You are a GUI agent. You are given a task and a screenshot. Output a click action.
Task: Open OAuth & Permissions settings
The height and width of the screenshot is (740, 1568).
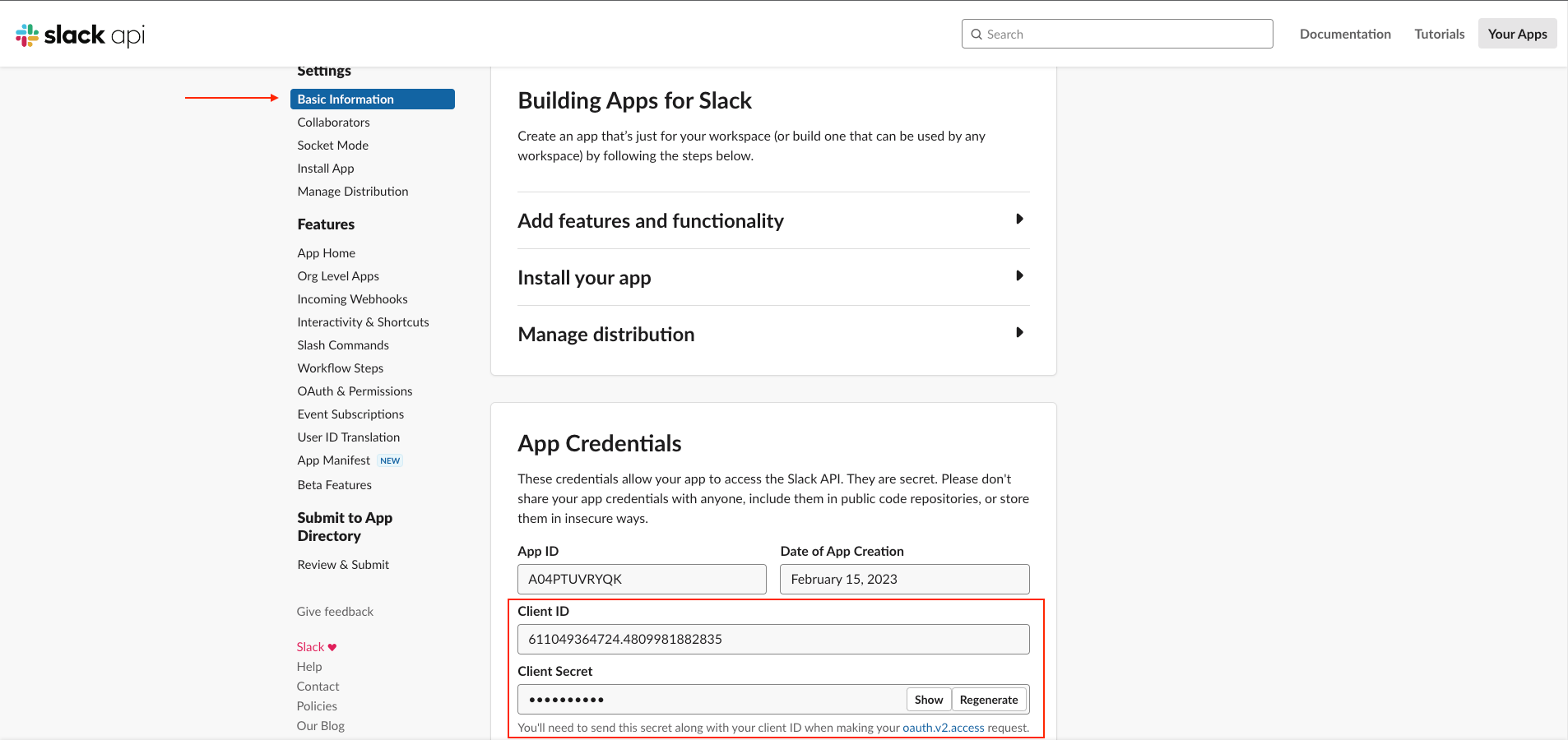[x=355, y=391]
